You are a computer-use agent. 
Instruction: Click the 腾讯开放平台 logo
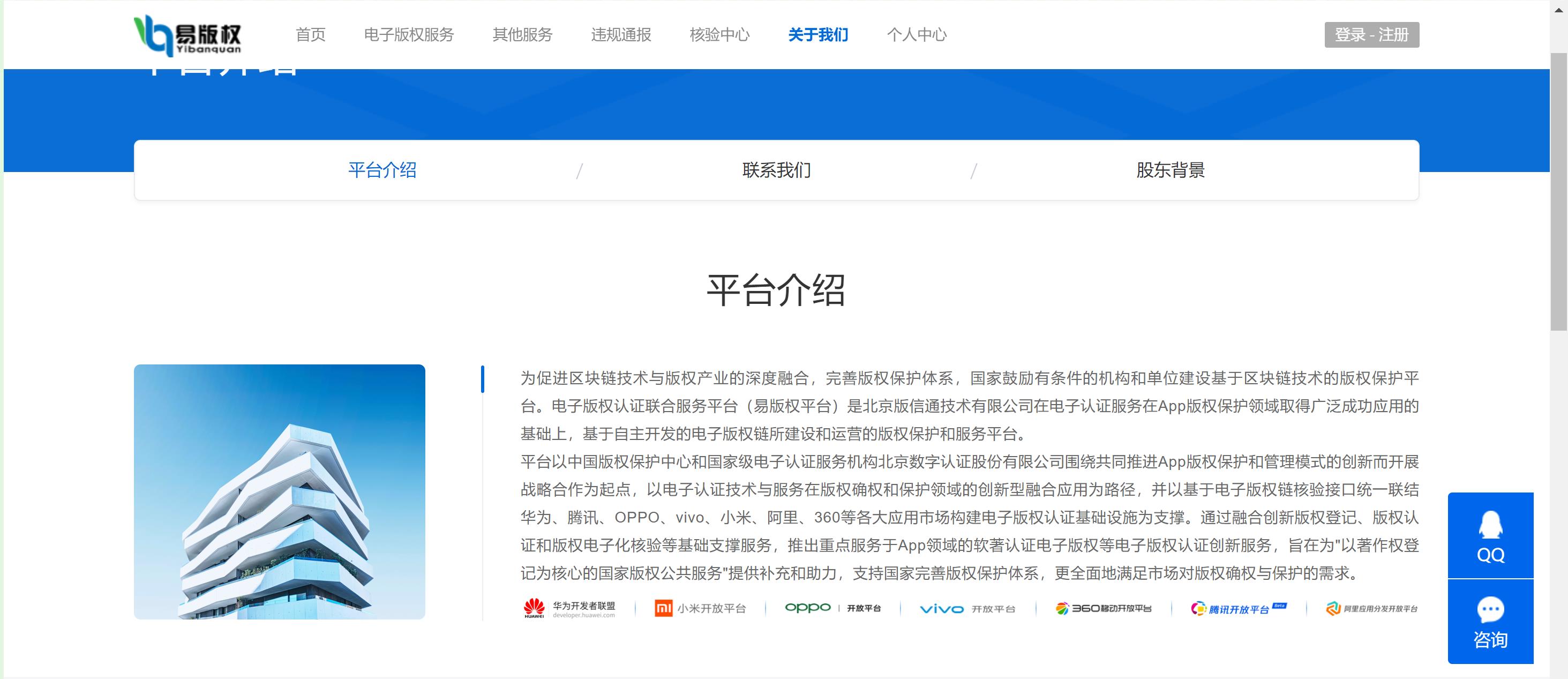[1239, 608]
